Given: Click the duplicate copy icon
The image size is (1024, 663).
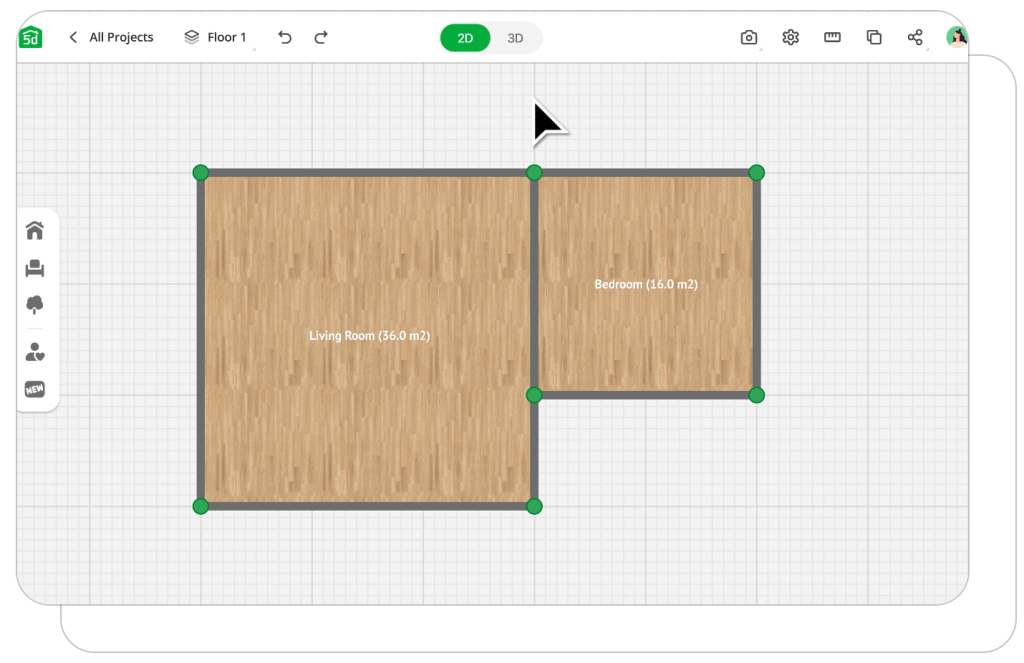Looking at the screenshot, I should click(x=873, y=38).
